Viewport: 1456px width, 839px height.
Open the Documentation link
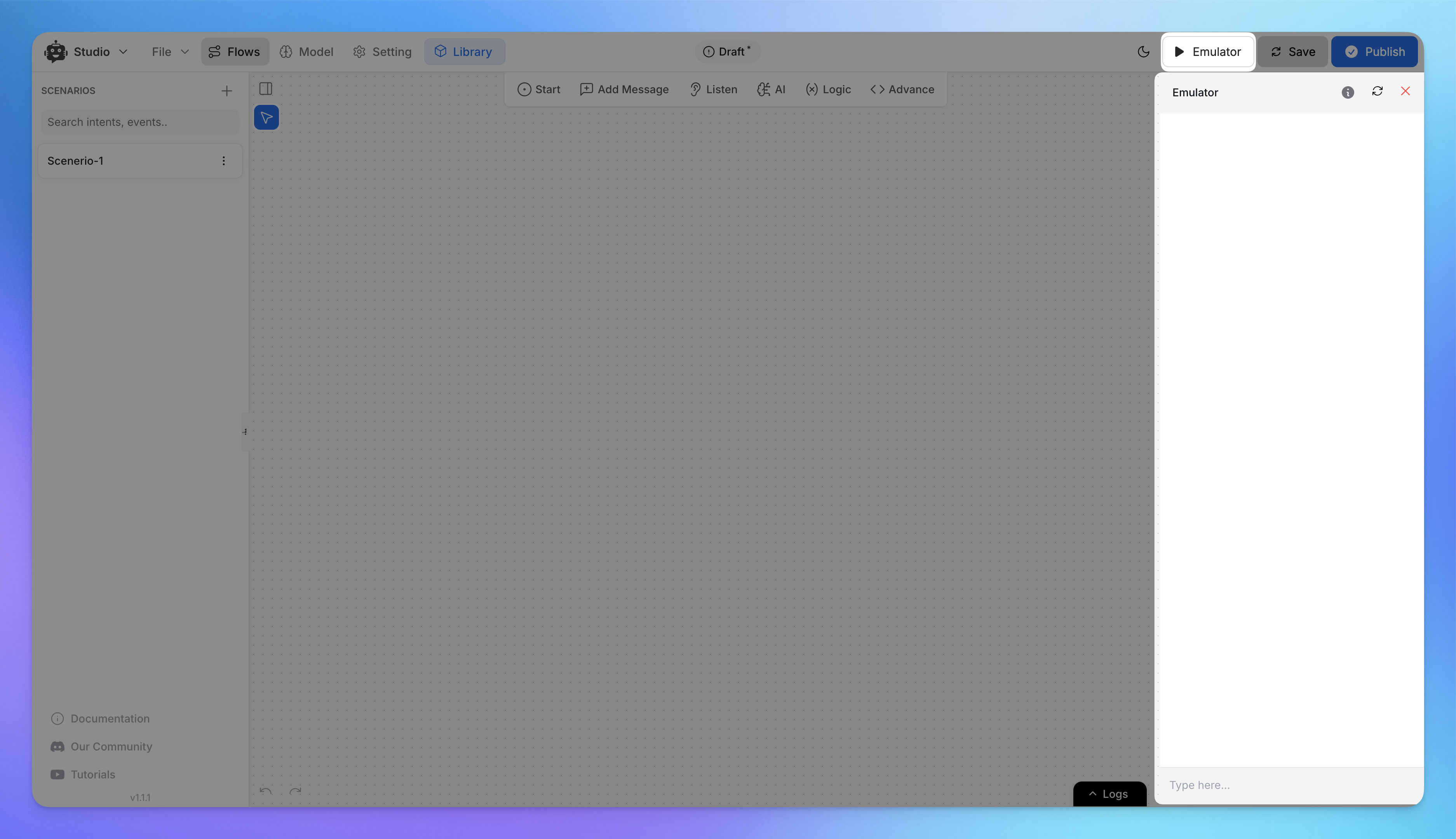(100, 719)
